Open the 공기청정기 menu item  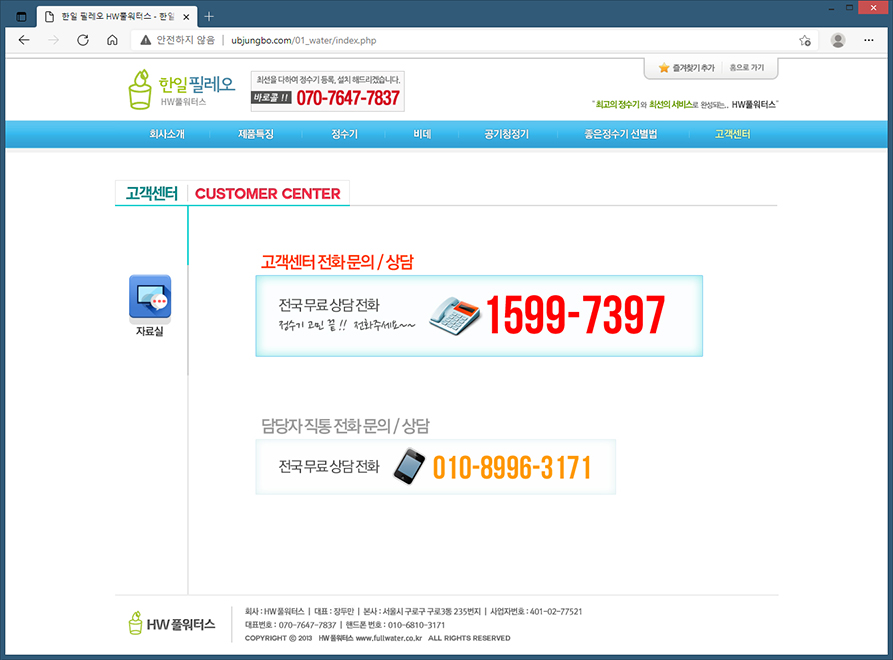(506, 134)
